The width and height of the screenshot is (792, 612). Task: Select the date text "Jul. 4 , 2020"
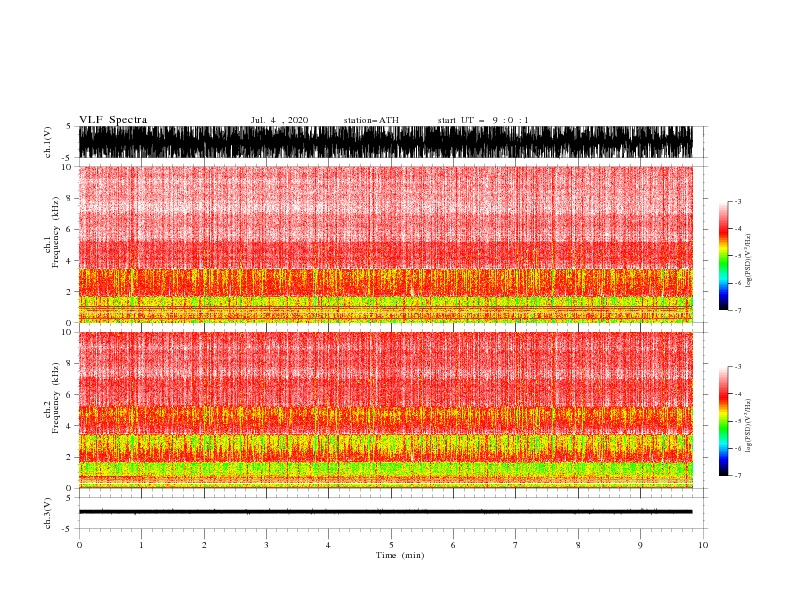(279, 120)
